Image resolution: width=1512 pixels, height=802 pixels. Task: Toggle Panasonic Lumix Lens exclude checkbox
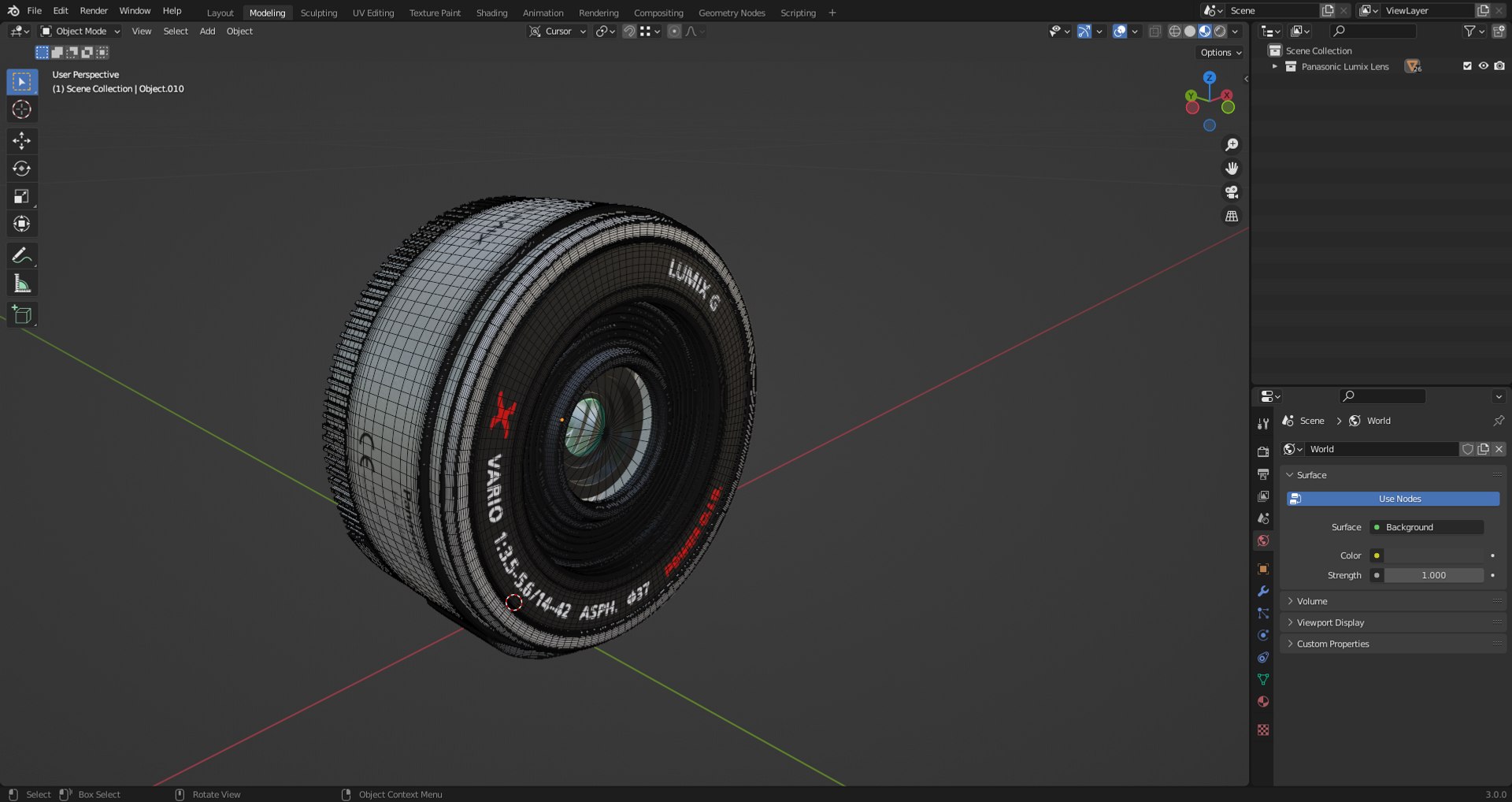[1467, 66]
